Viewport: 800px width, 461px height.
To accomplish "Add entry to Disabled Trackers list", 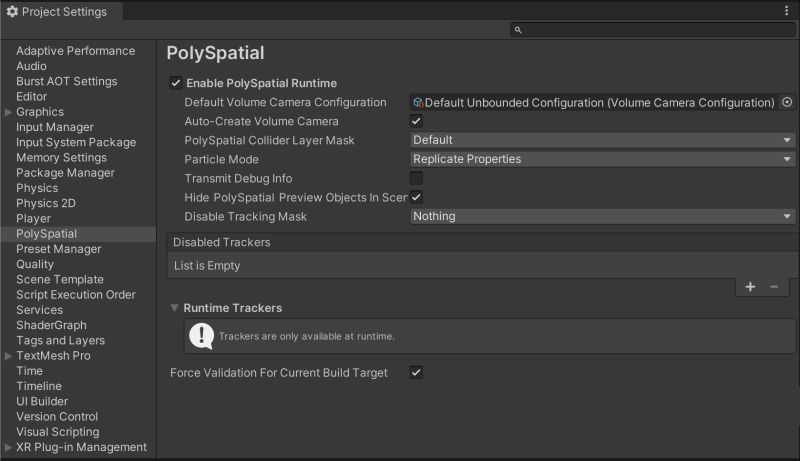I will tap(750, 287).
